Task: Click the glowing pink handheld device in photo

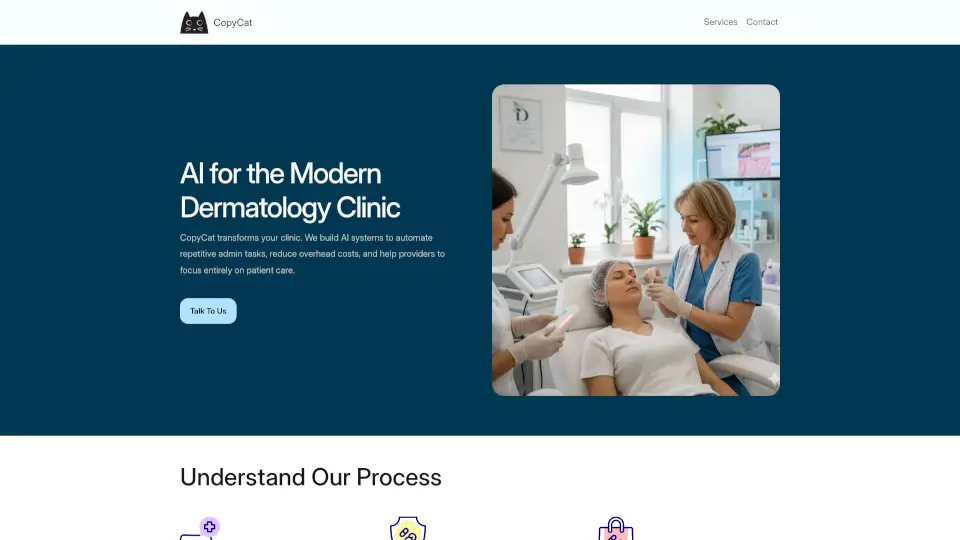Action: pyautogui.click(x=566, y=320)
